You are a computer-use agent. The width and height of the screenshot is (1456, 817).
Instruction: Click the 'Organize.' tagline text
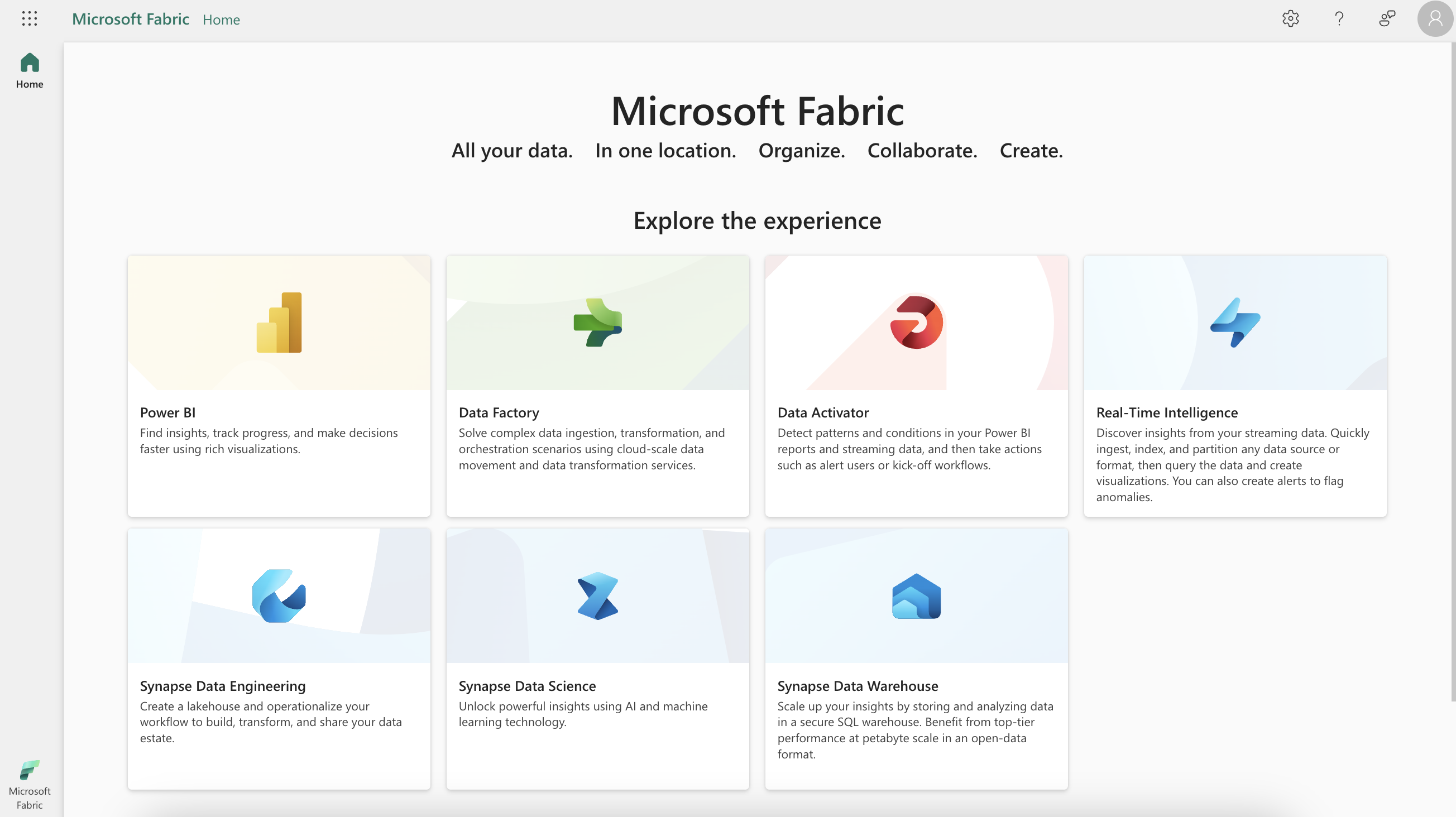[x=802, y=150]
